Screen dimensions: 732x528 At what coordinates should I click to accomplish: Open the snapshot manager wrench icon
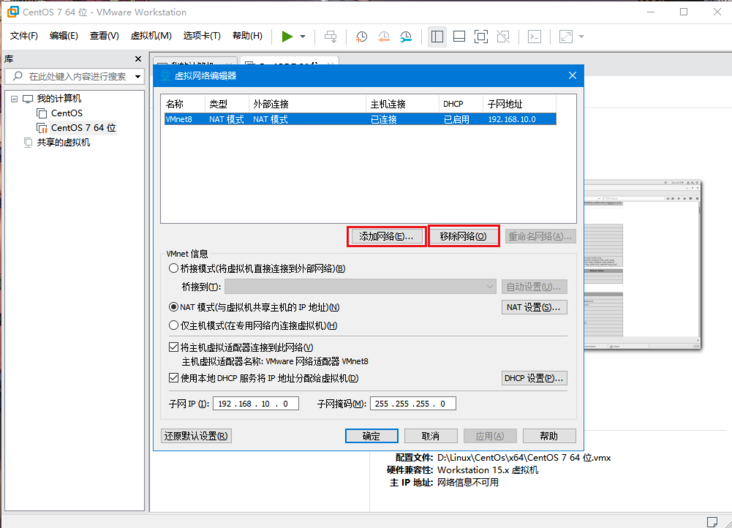click(x=406, y=36)
